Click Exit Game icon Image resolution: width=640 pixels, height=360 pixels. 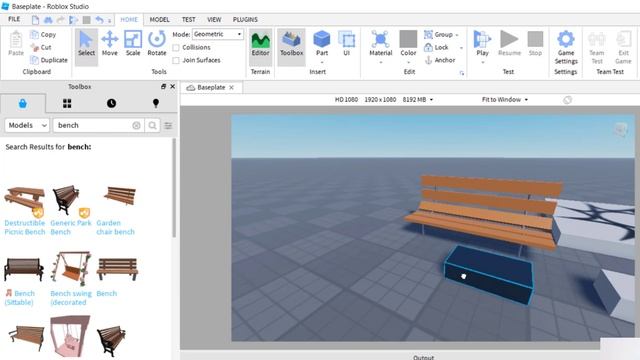(623, 47)
